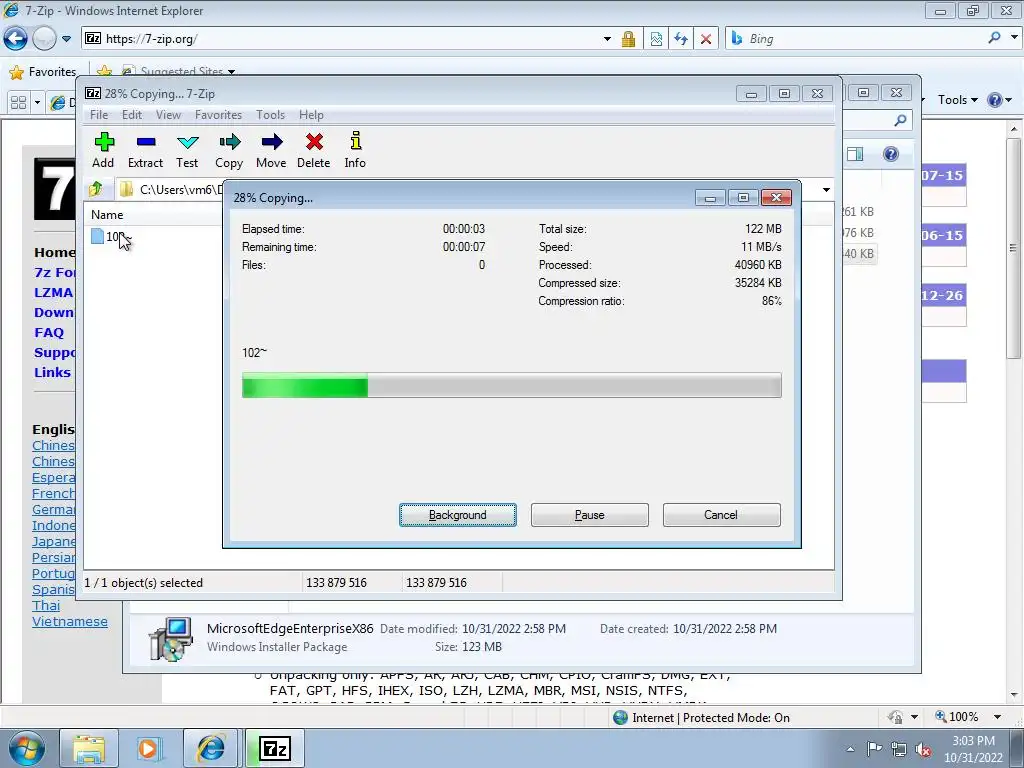The width and height of the screenshot is (1024, 768).
Task: Open the 7-Zip View menu
Action: coord(168,115)
